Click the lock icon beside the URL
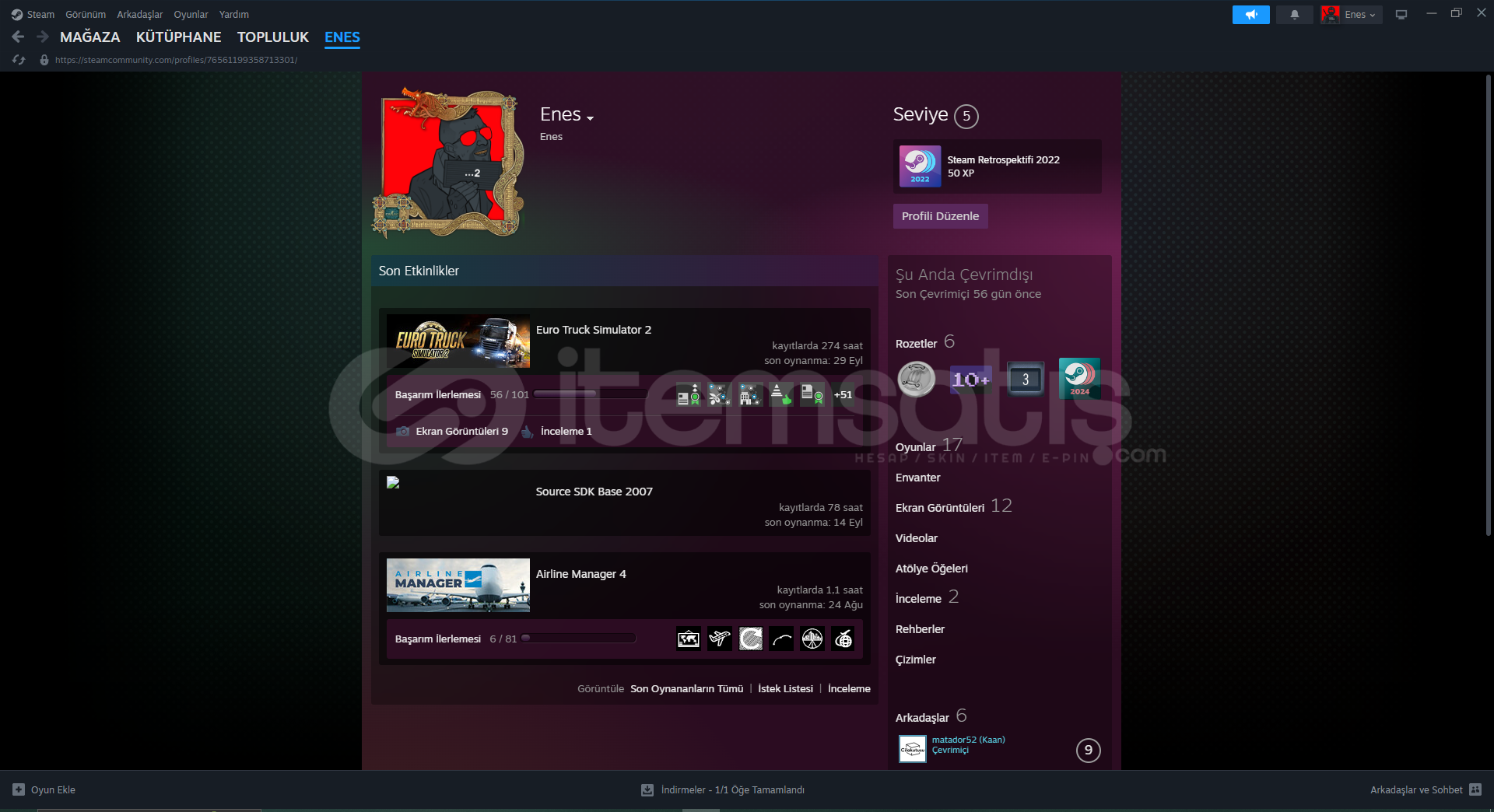This screenshot has width=1494, height=812. coord(44,60)
